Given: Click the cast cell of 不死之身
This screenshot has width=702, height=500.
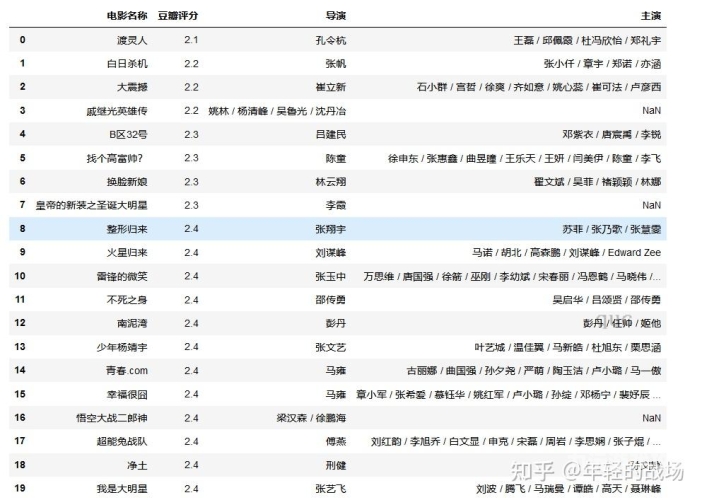Looking at the screenshot, I should coord(607,300).
